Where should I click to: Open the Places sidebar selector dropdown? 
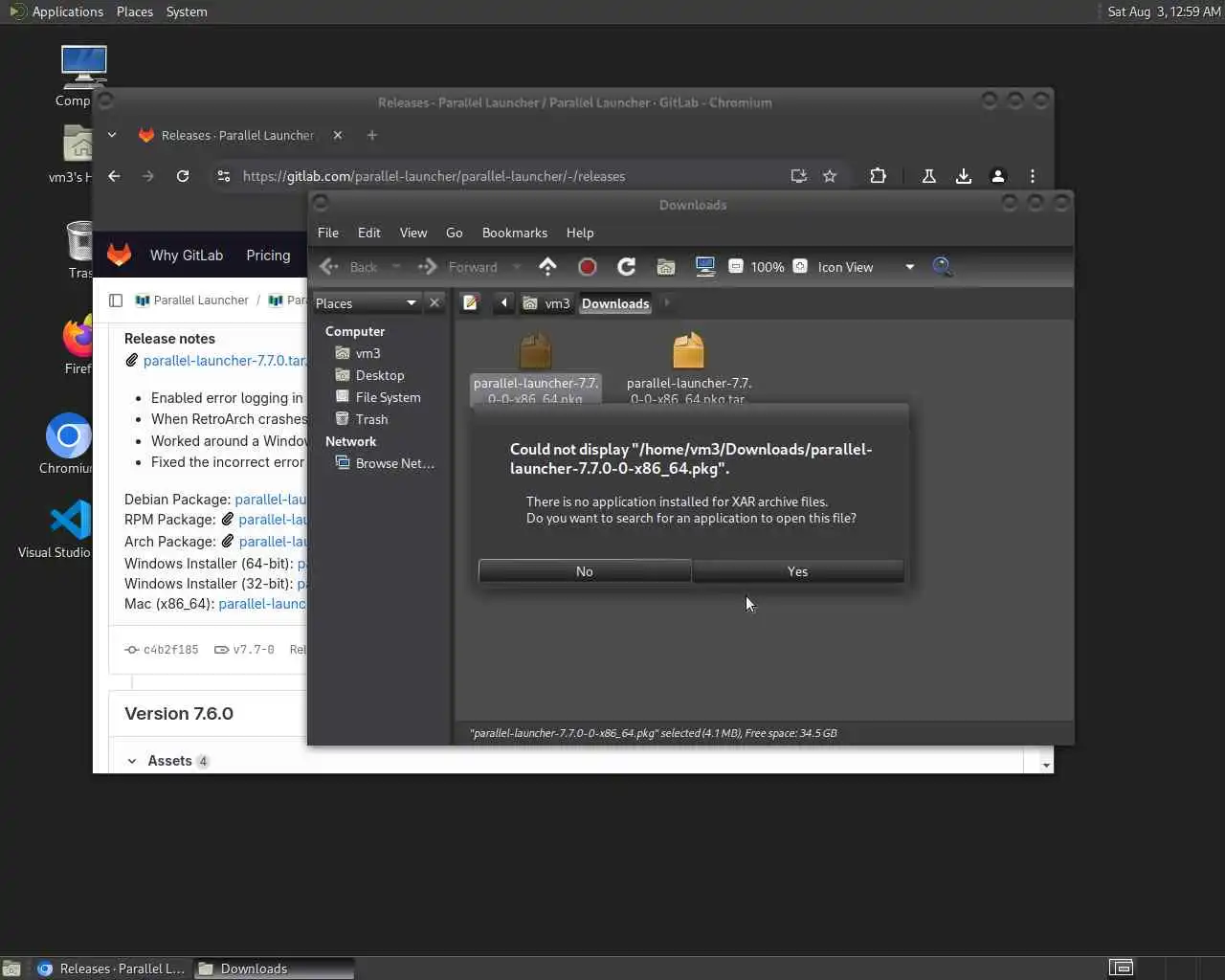tap(367, 303)
